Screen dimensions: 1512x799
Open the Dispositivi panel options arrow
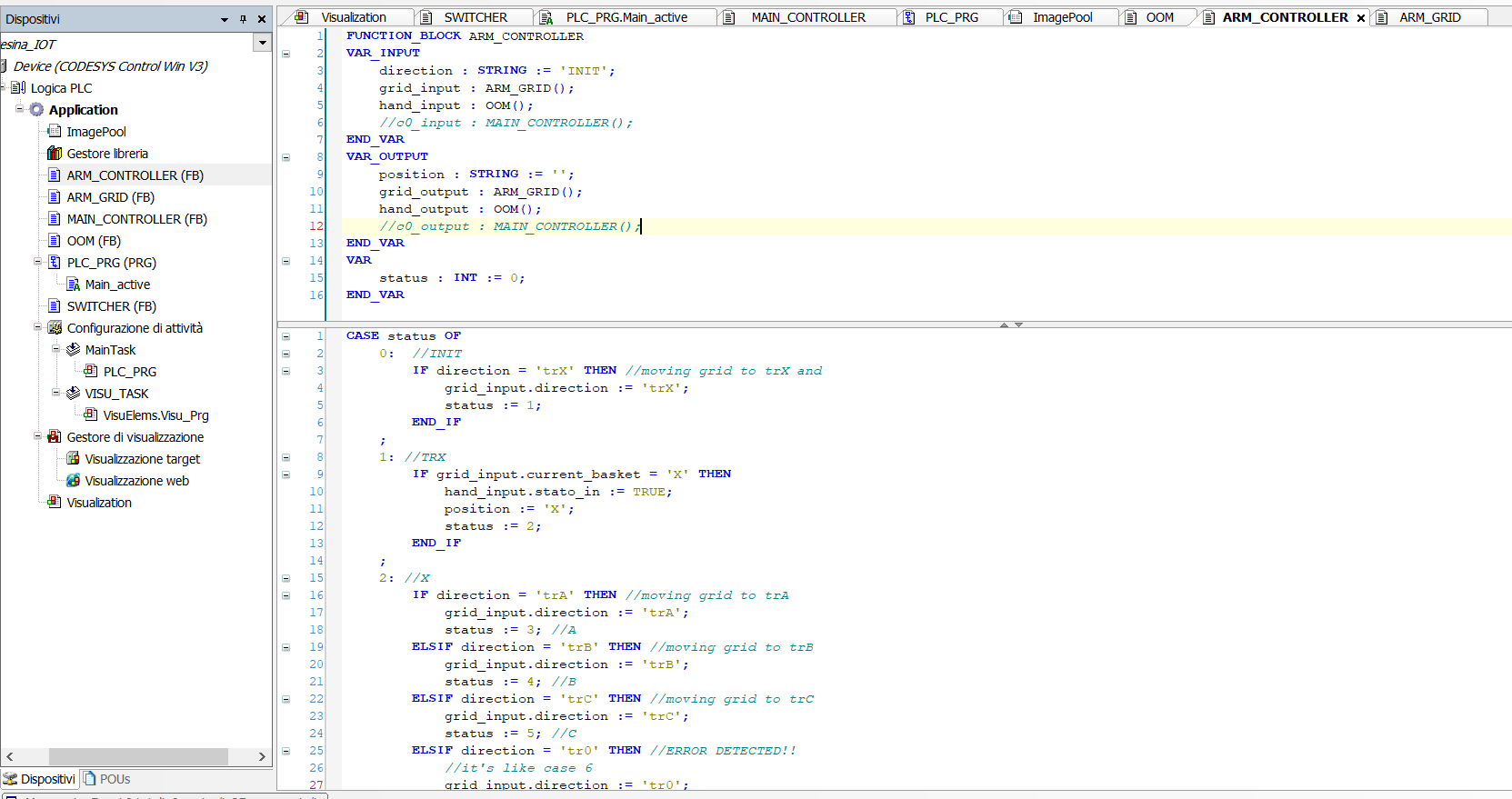pyautogui.click(x=225, y=19)
